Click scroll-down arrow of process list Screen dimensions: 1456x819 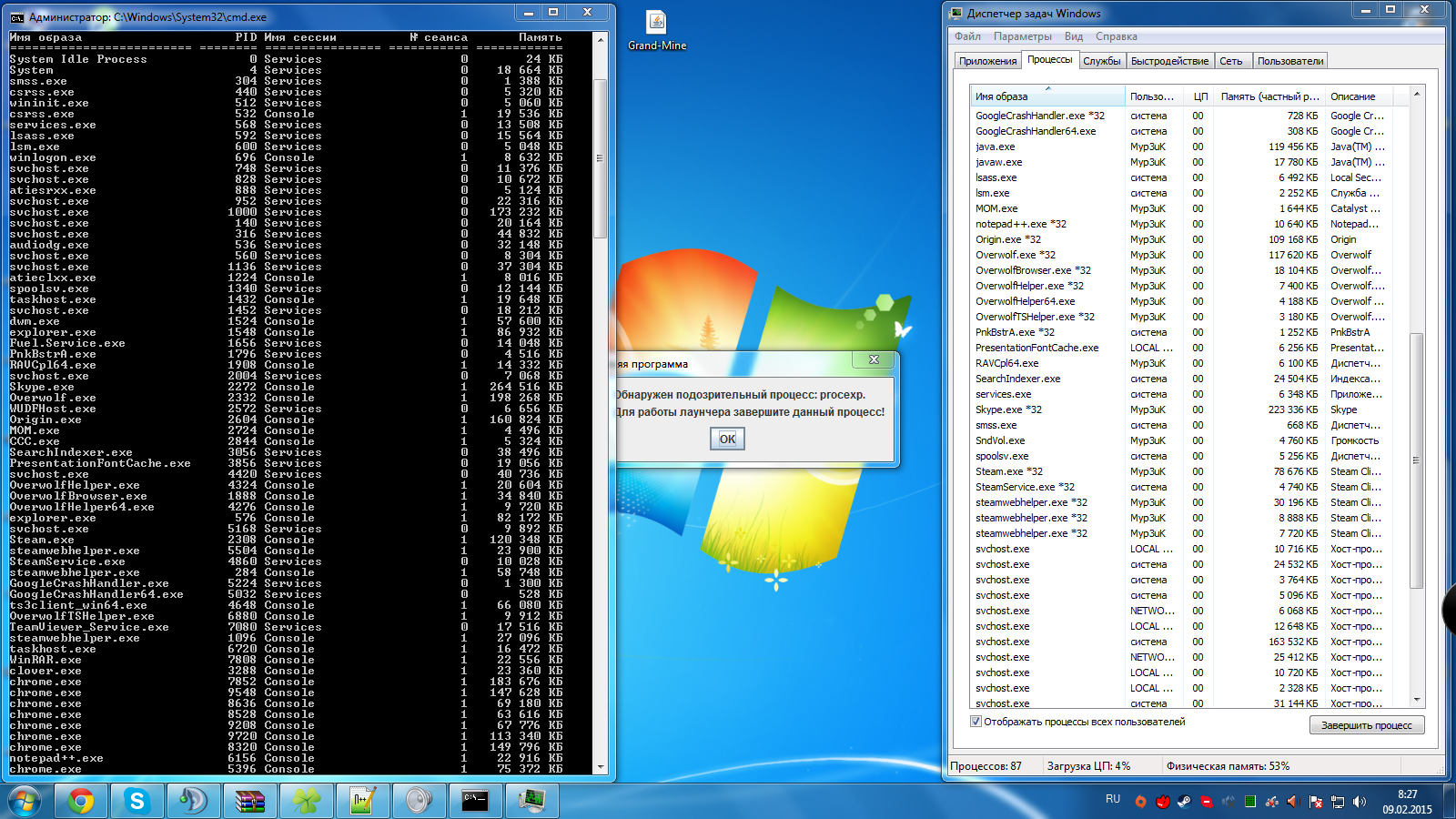coord(1417,700)
